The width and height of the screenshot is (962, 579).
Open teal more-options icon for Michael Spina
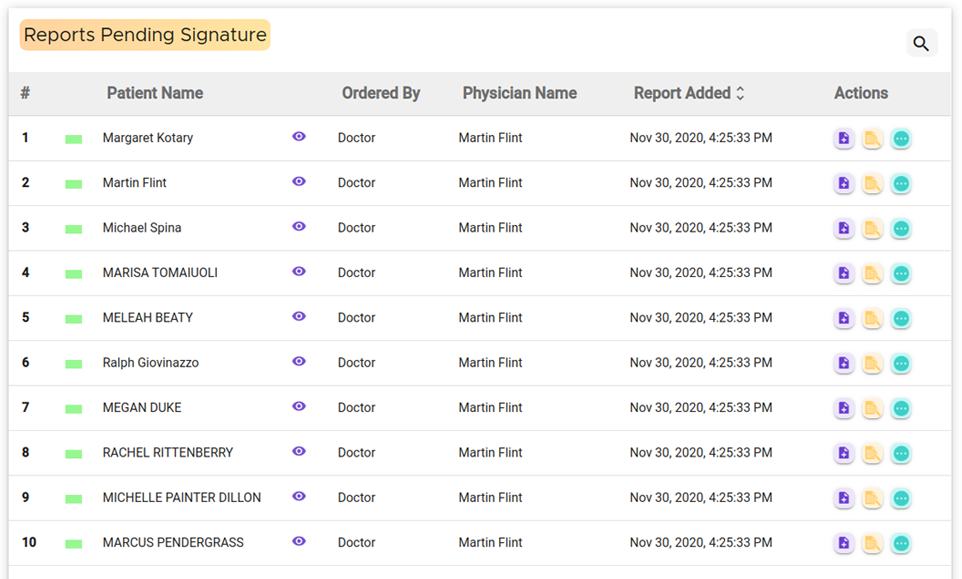pos(901,229)
